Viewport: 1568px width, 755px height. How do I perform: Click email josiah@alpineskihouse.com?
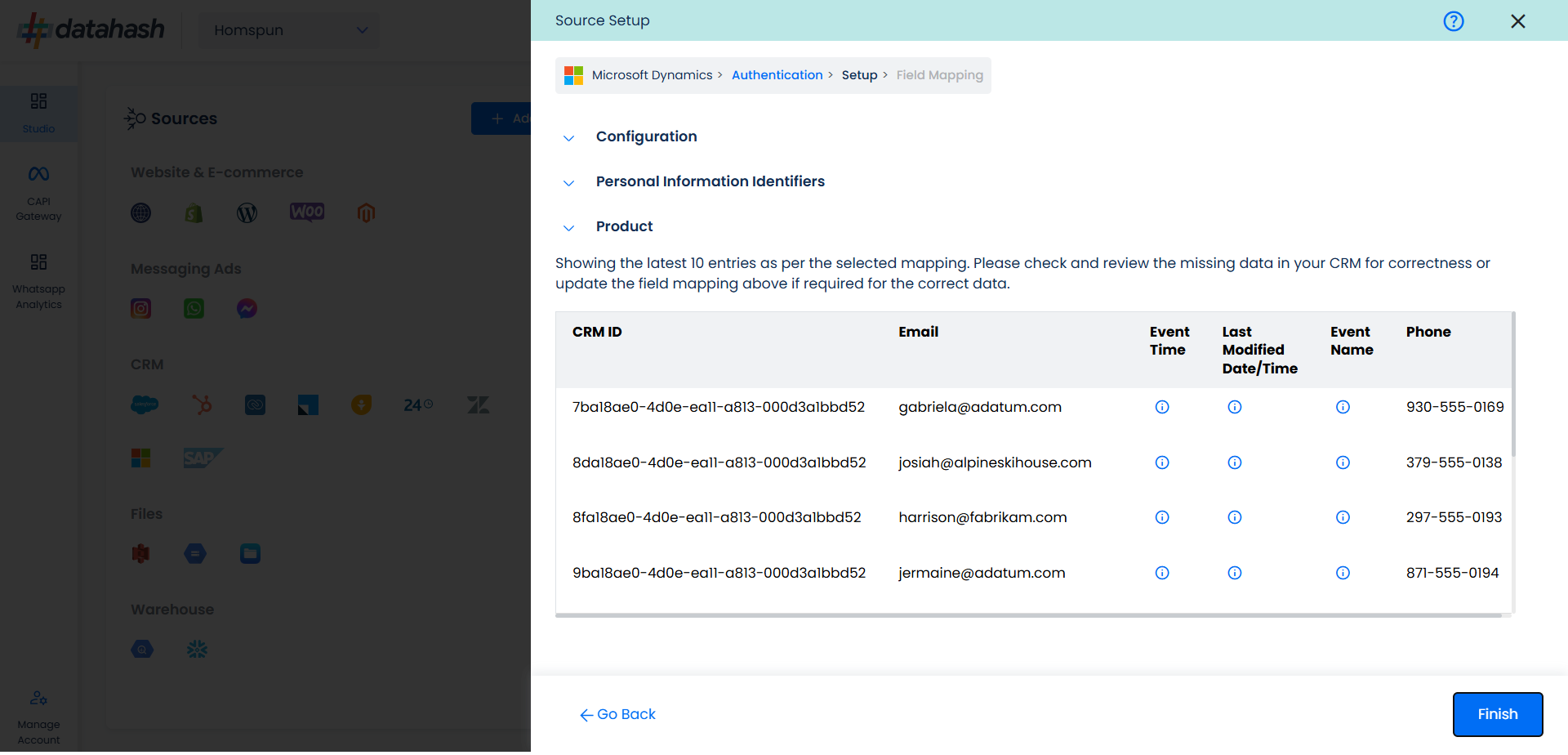click(x=995, y=462)
